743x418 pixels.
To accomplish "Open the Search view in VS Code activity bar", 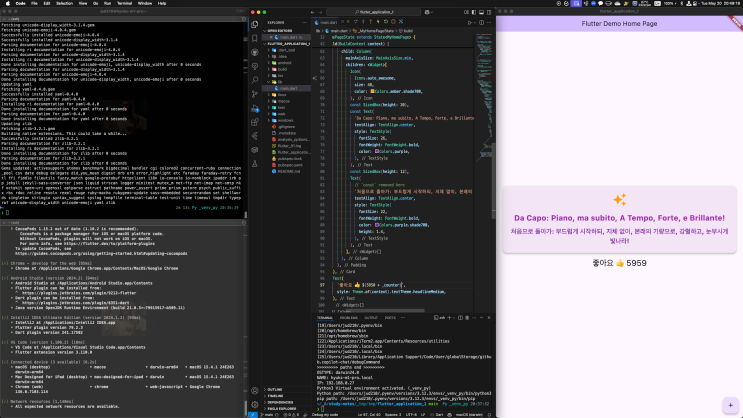I will tap(255, 80).
